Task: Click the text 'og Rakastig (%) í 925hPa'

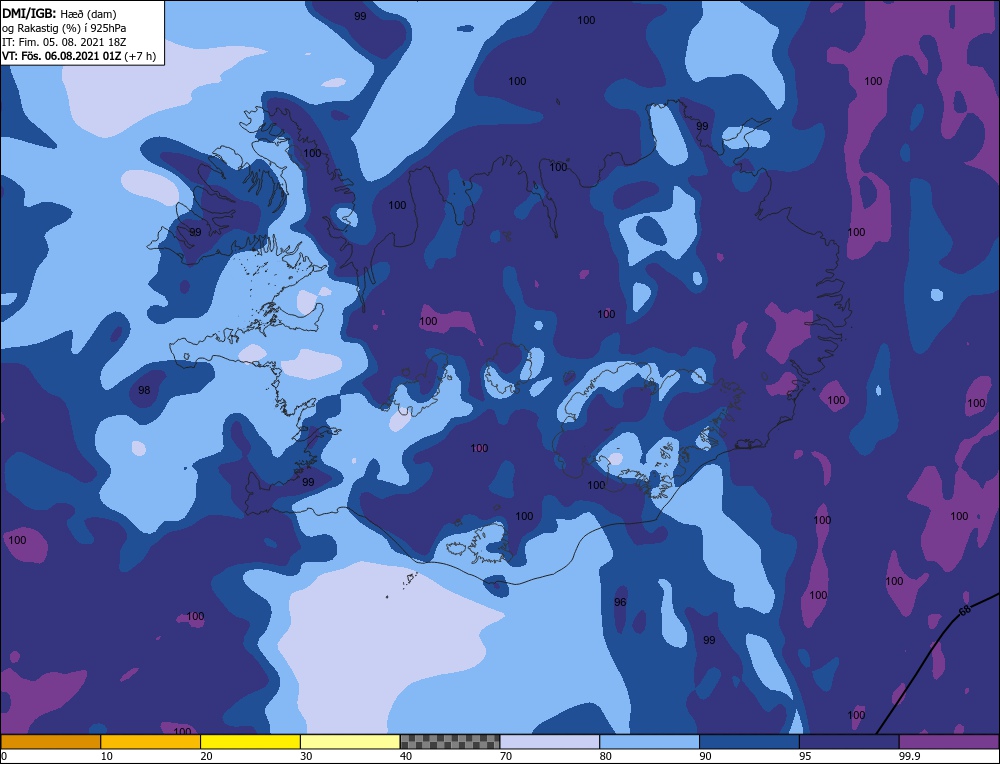Action: point(64,28)
